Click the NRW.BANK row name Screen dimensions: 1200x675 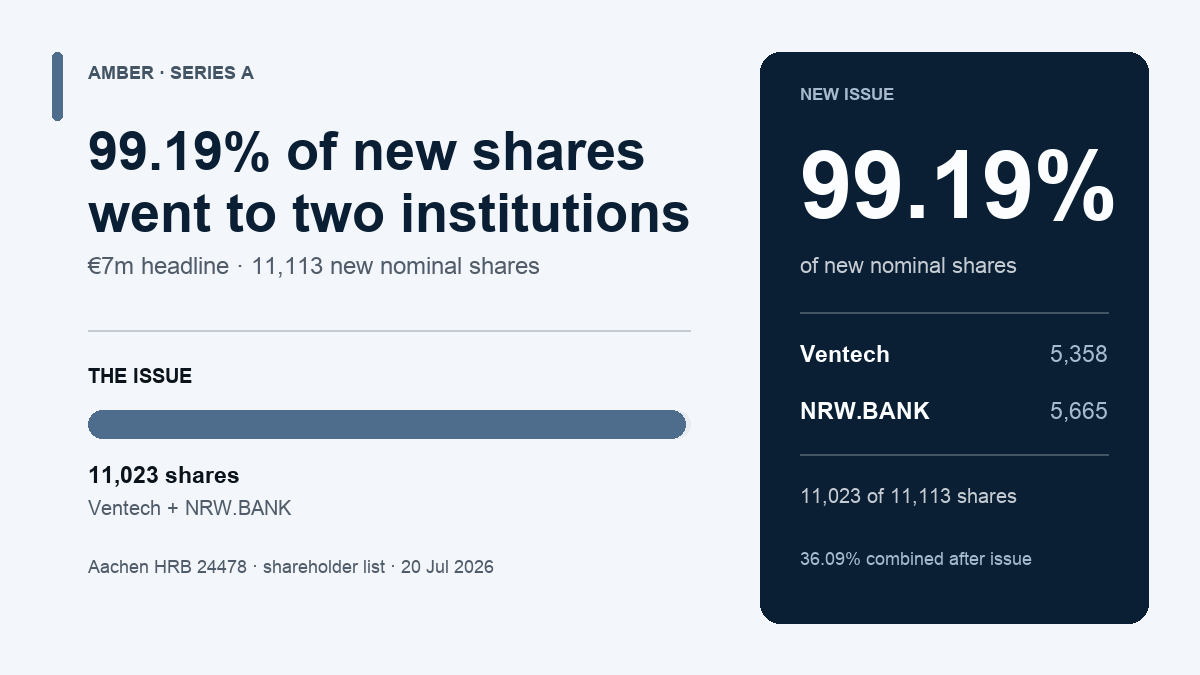tap(865, 411)
